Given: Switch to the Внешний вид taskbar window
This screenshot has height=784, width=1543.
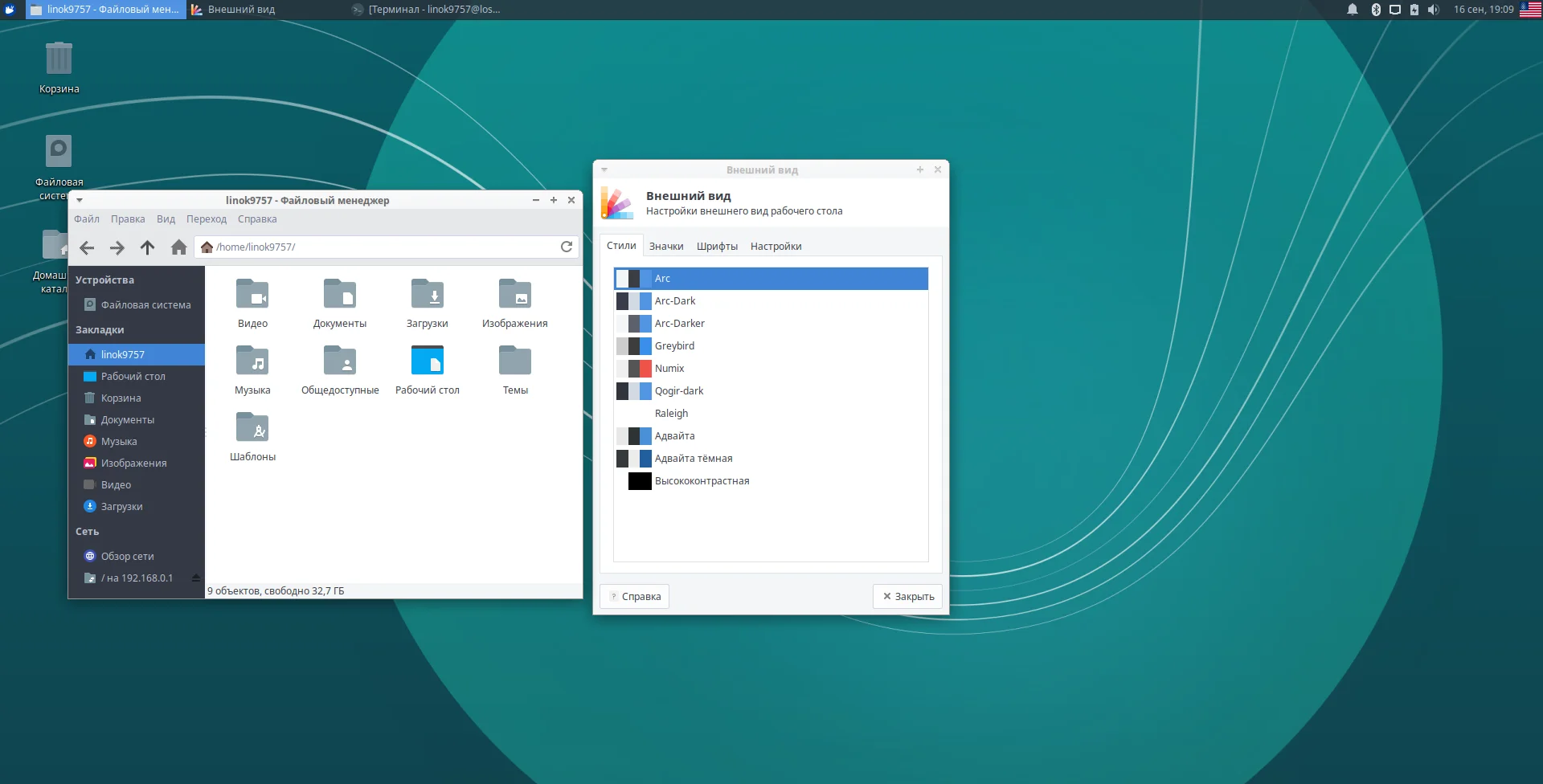Looking at the screenshot, I should pyautogui.click(x=267, y=10).
